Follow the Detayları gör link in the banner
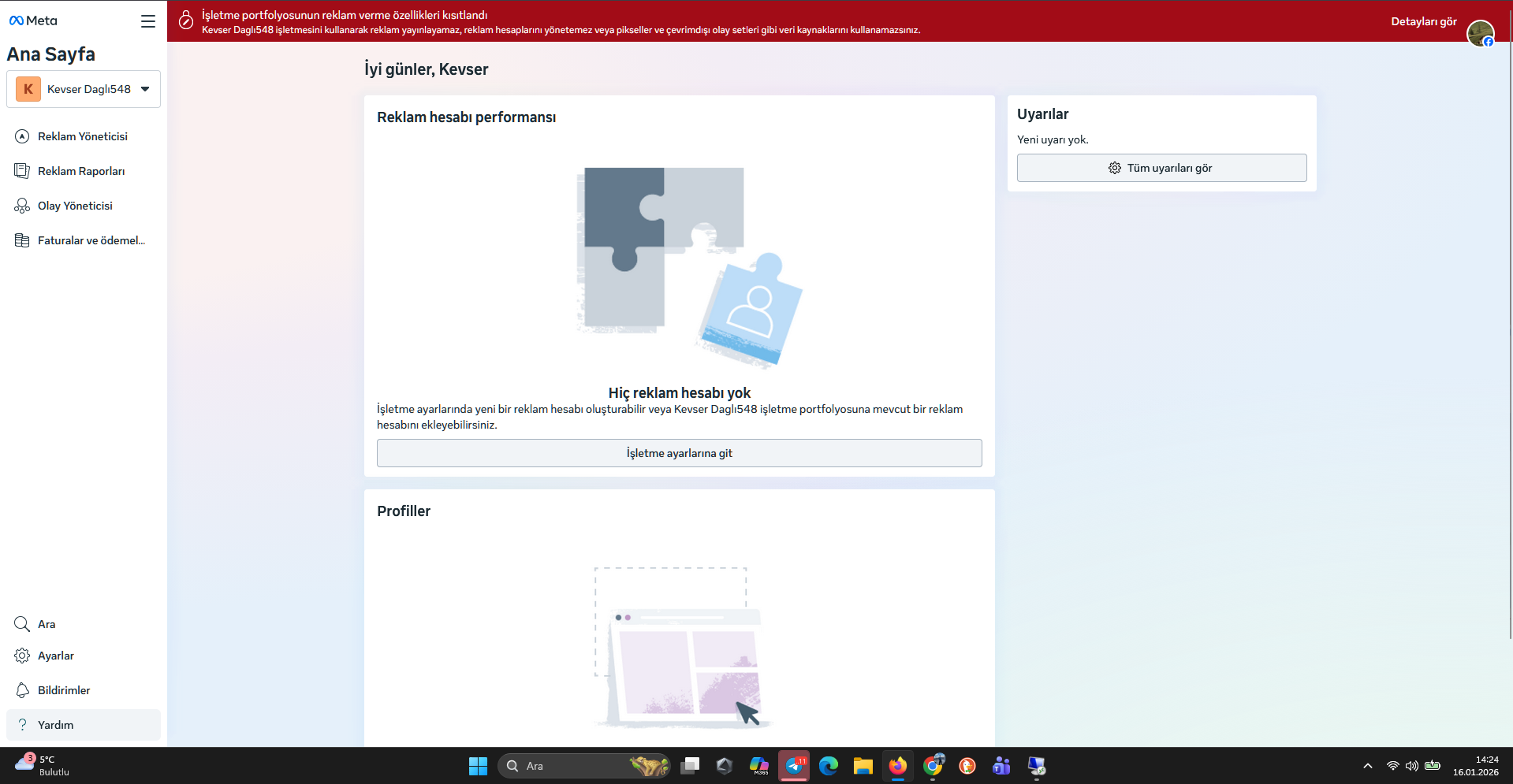This screenshot has height=784, width=1513. point(1424,21)
